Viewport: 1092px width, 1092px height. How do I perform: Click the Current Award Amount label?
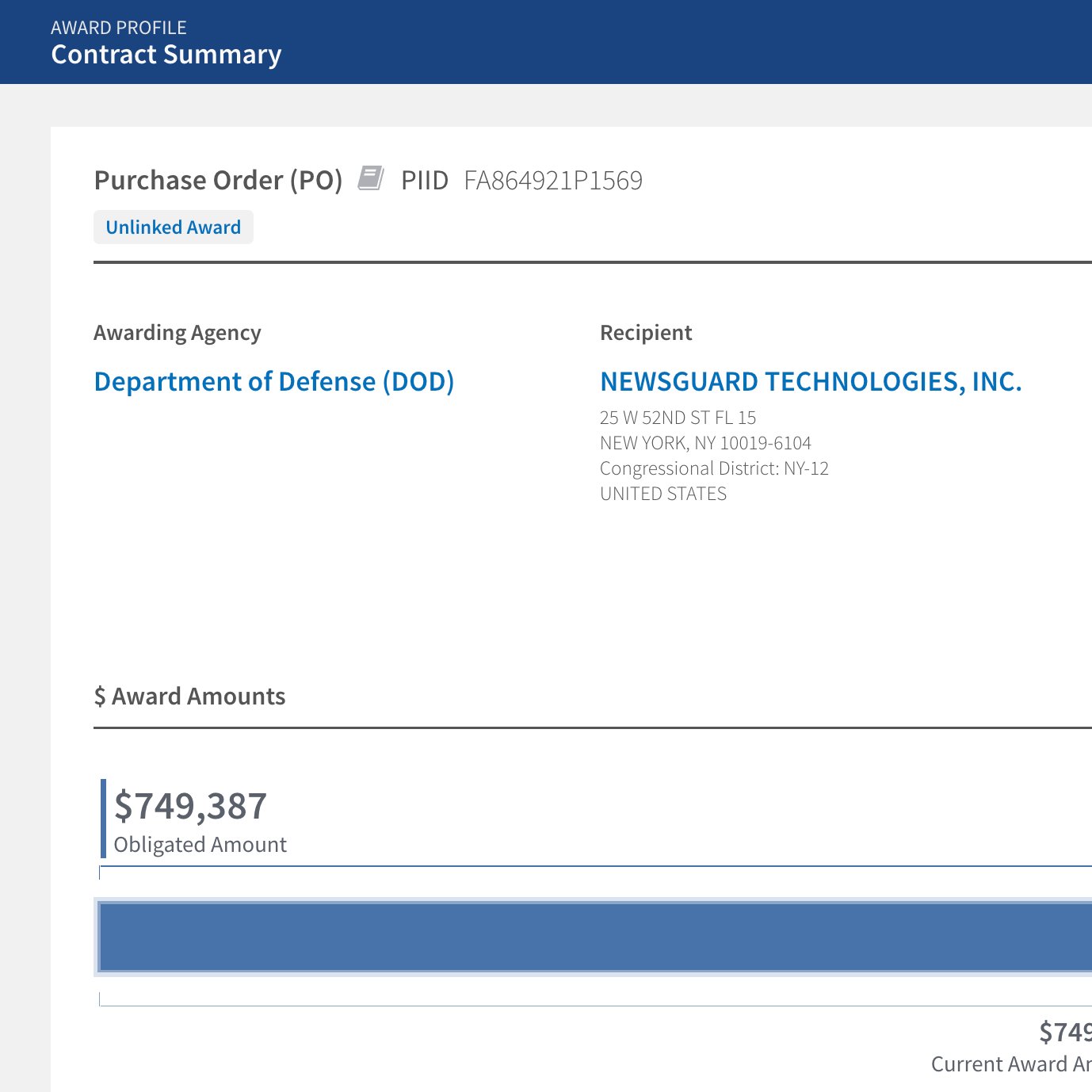point(1011,1064)
